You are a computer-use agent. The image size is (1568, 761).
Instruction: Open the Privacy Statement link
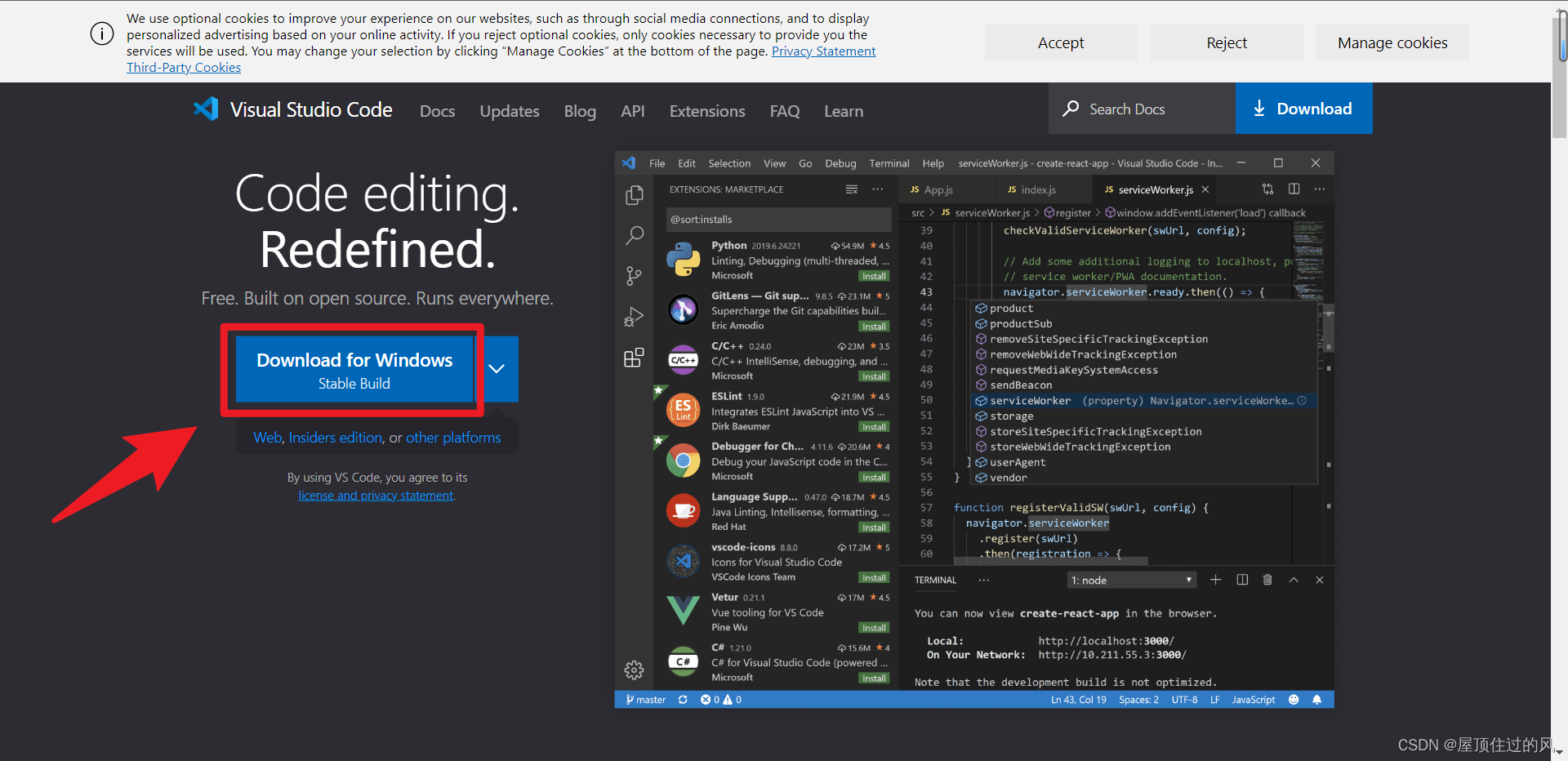823,51
